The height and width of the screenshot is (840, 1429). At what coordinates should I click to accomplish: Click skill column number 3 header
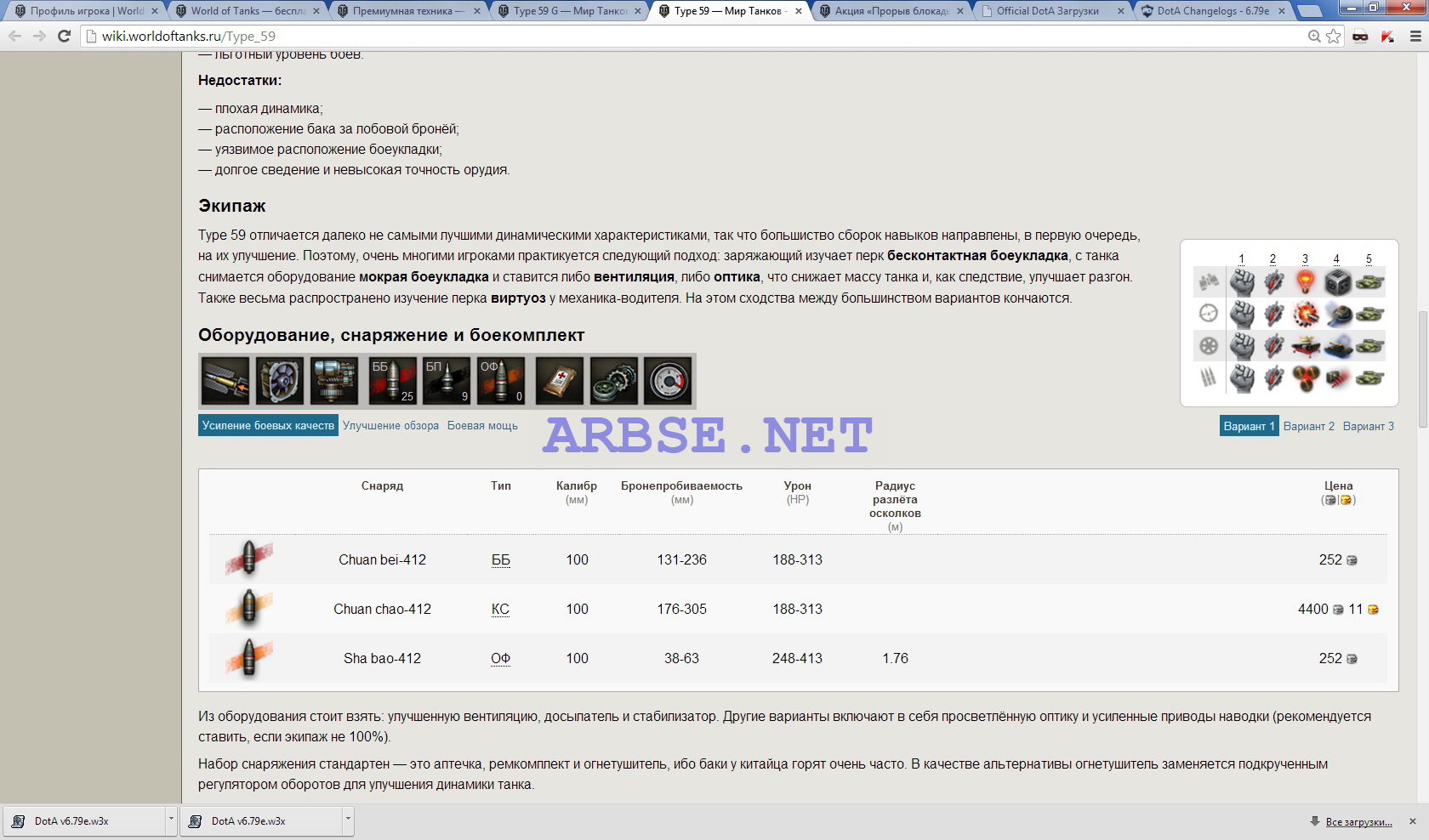[x=1305, y=258]
